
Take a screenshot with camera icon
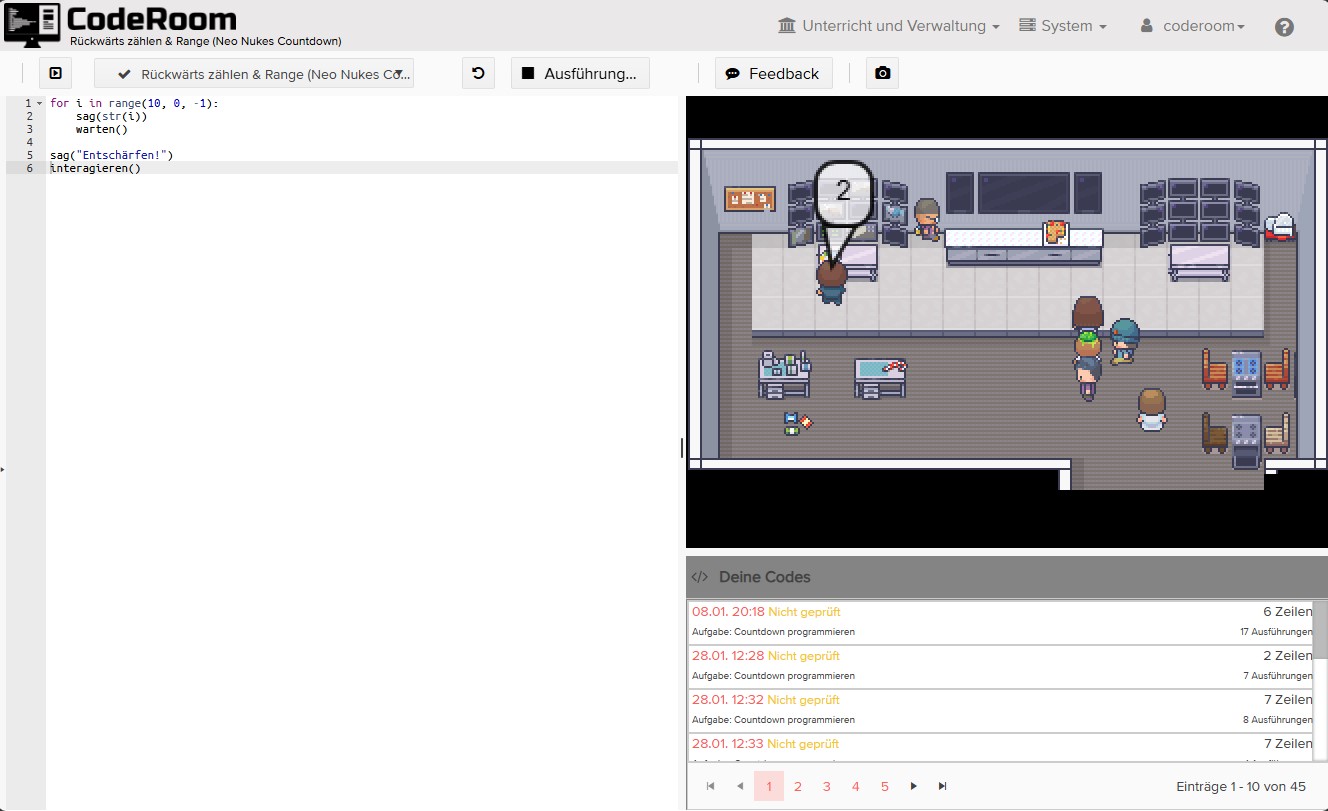[x=882, y=73]
